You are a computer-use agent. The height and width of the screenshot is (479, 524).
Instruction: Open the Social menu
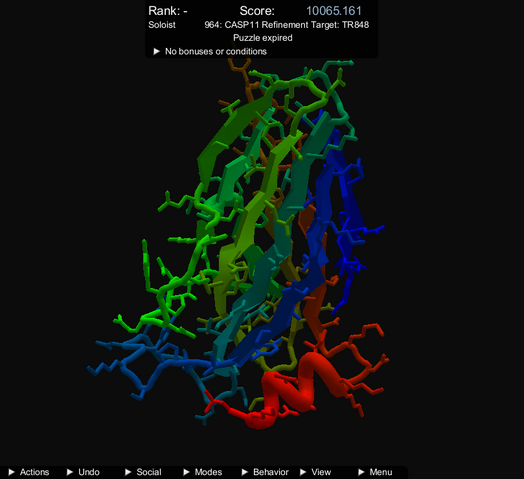click(143, 472)
